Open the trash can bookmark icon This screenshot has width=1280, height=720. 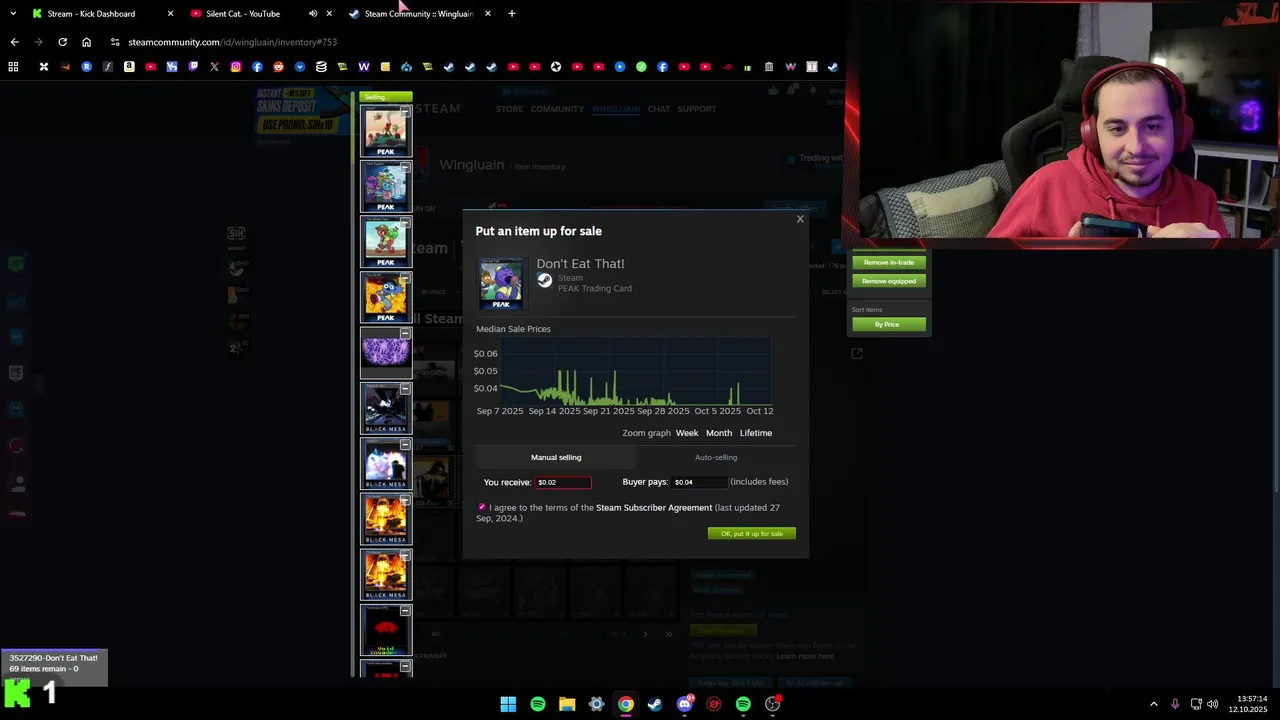769,67
